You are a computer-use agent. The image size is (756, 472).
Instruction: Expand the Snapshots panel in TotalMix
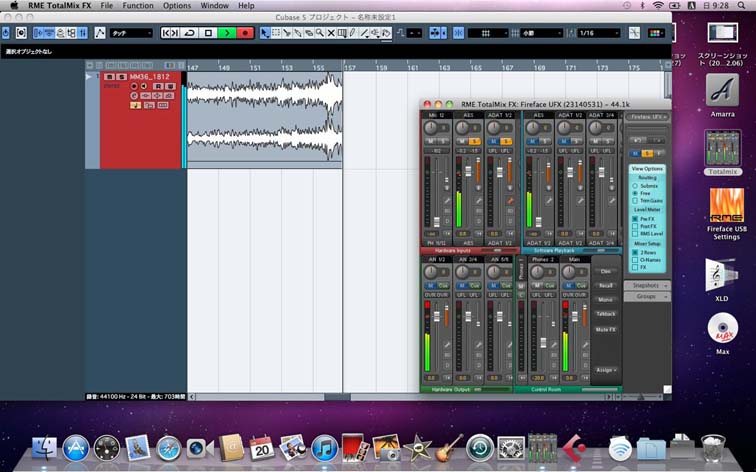(647, 285)
